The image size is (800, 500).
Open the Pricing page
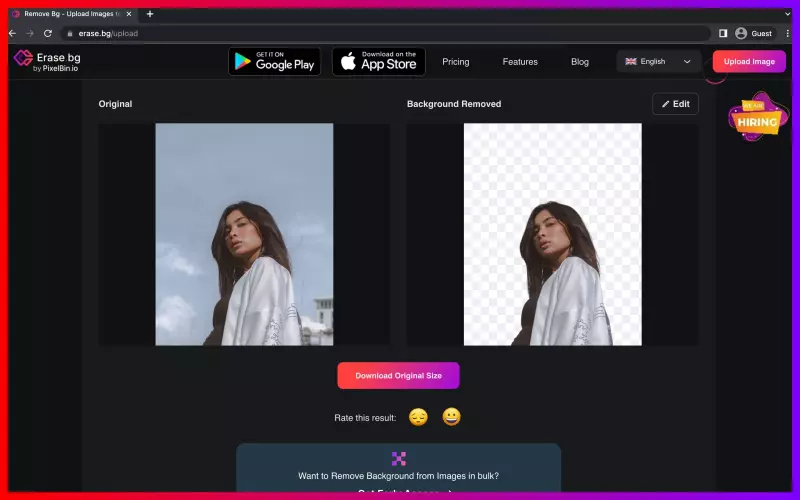point(456,62)
